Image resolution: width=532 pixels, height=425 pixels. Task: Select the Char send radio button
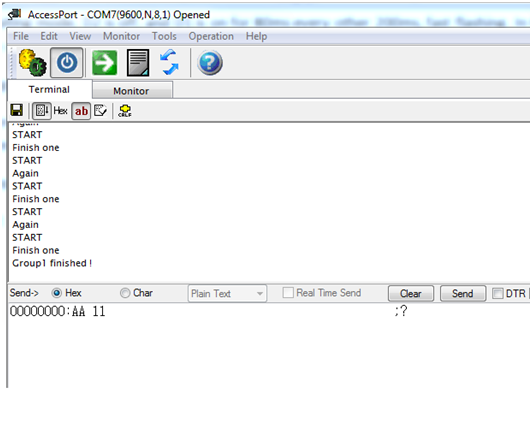(125, 293)
